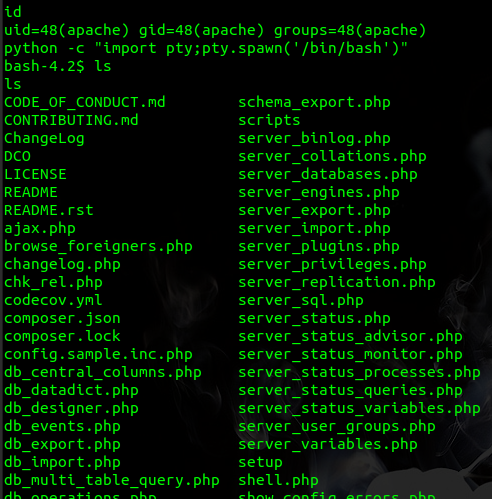
Task: Click the python pty spawn command line
Action: pos(206,49)
